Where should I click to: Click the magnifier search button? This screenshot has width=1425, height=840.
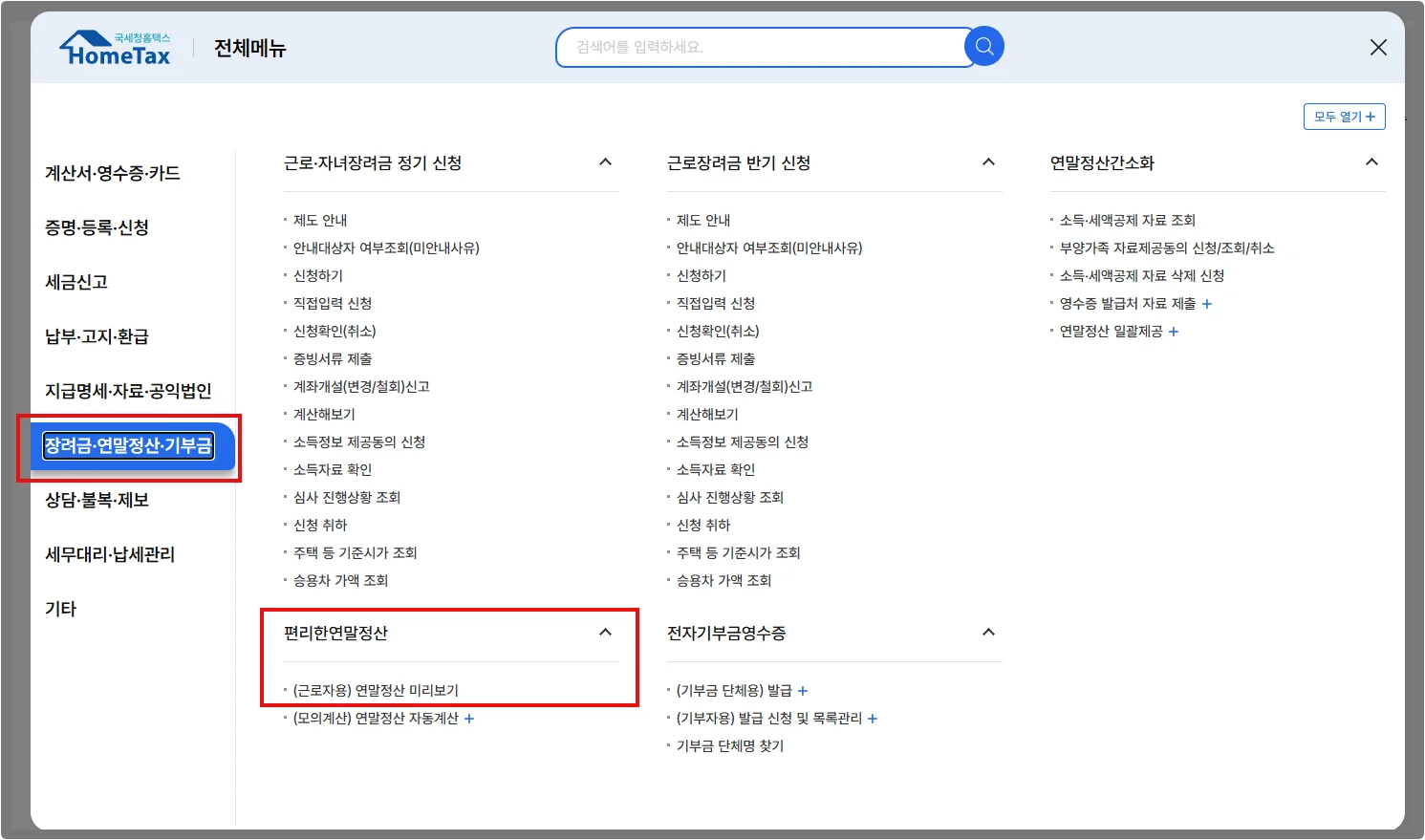(984, 46)
